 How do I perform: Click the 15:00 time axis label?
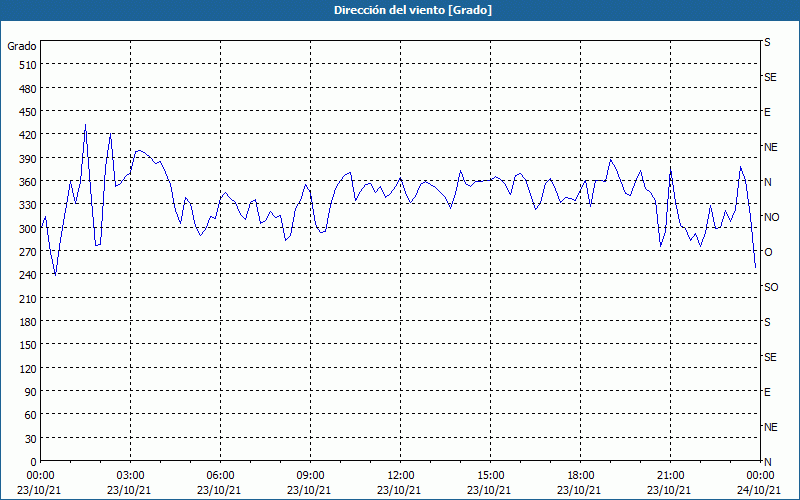point(490,476)
